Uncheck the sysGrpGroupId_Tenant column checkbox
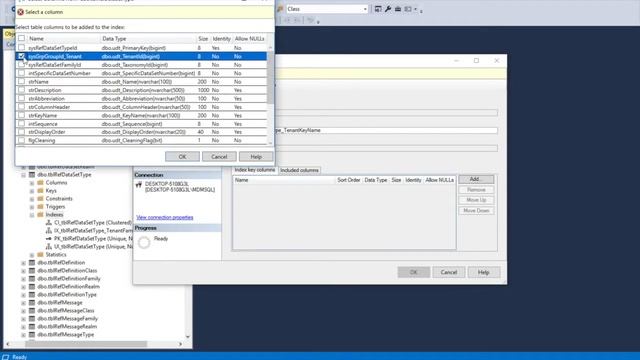 coord(21,56)
